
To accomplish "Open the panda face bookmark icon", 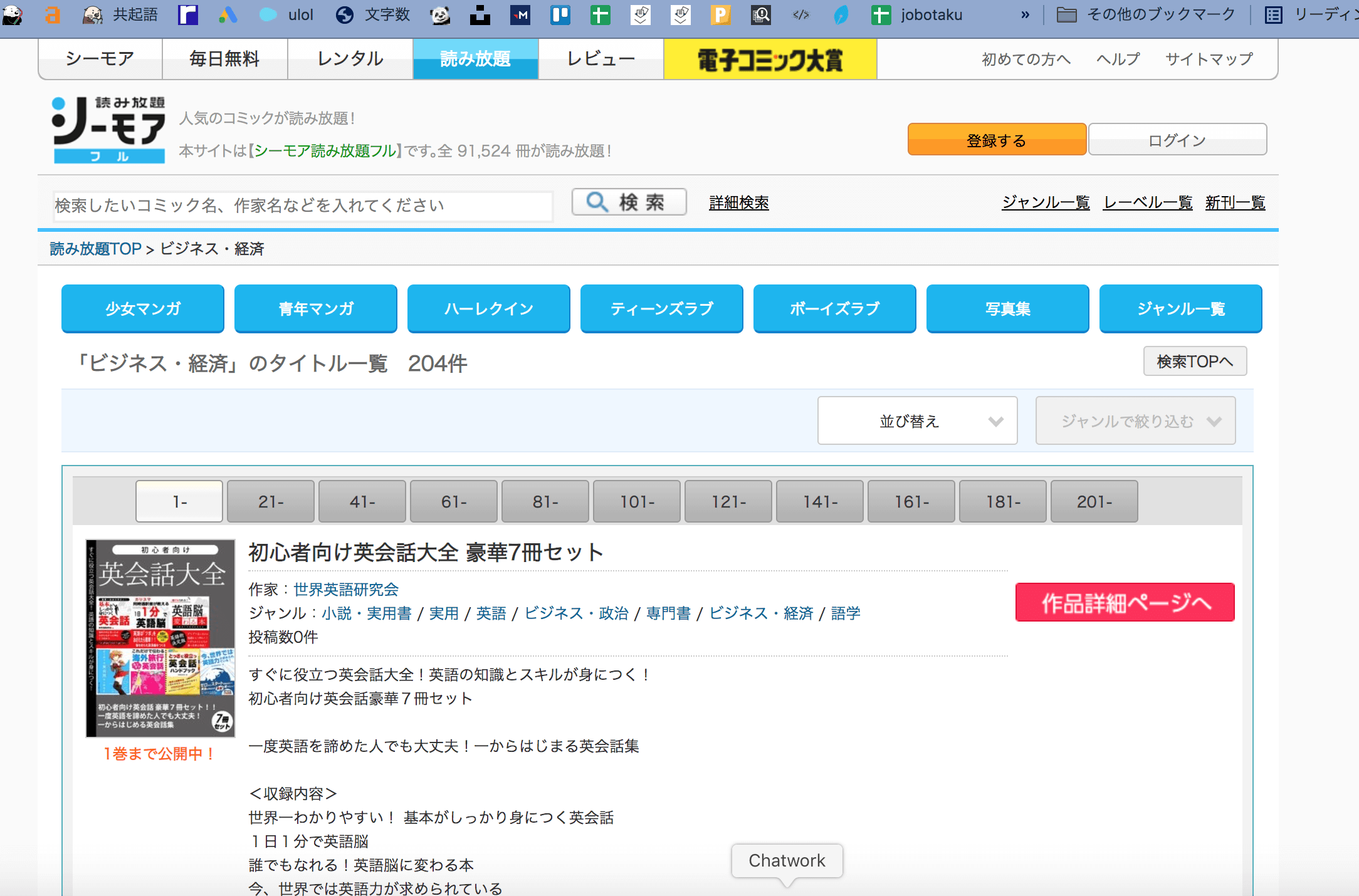I will pyautogui.click(x=440, y=14).
